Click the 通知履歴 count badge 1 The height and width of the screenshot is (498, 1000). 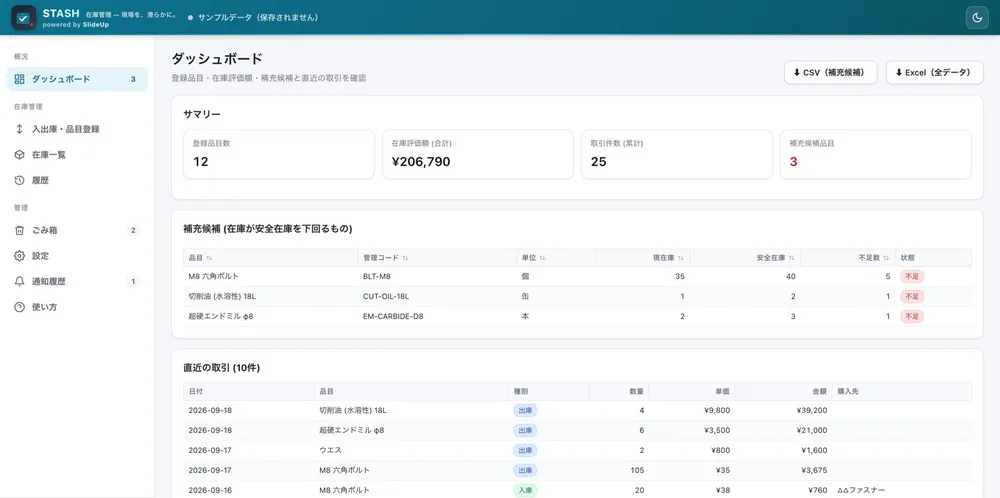coord(133,281)
